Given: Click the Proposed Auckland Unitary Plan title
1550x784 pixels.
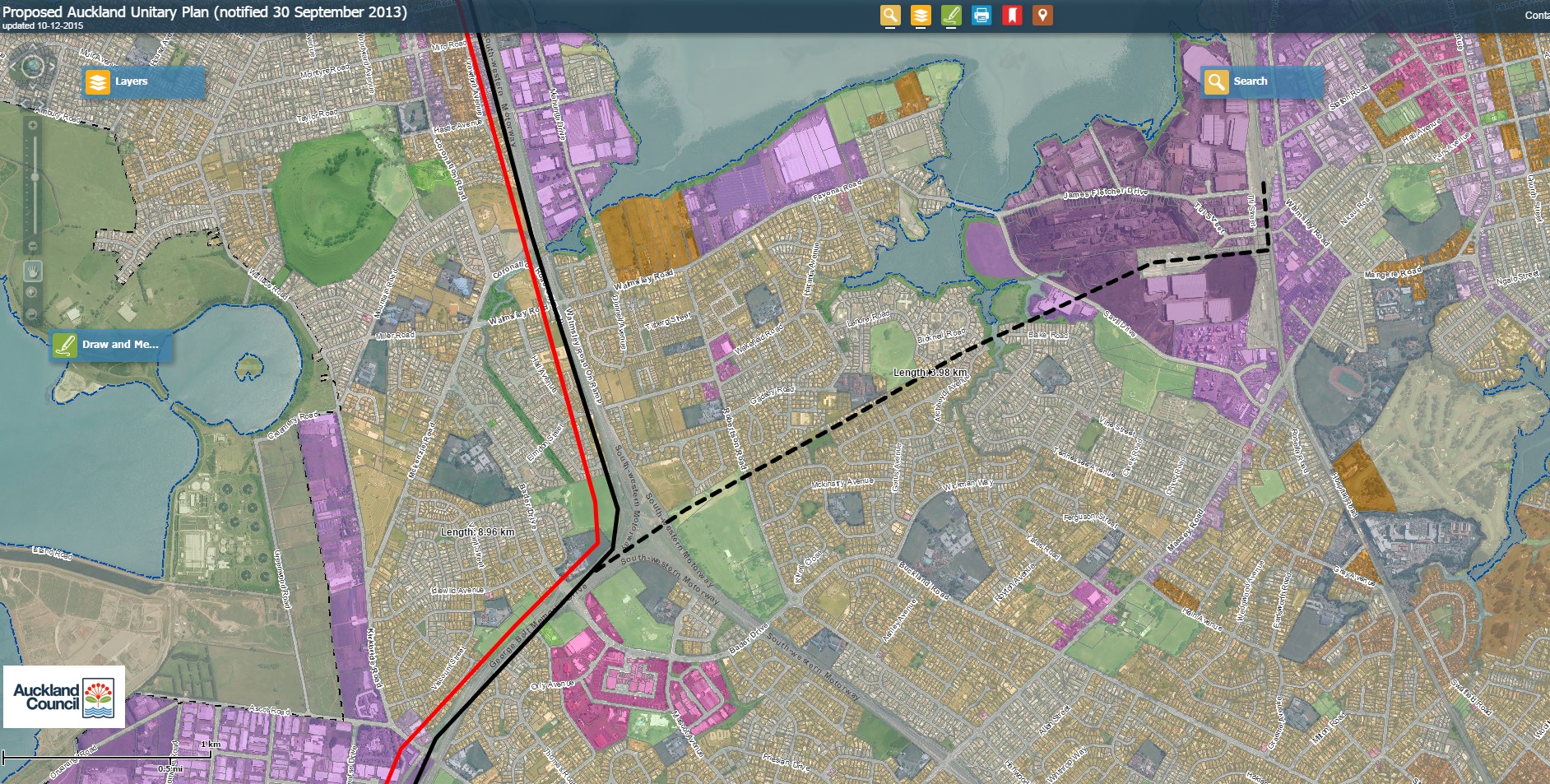Looking at the screenshot, I should (x=204, y=12).
